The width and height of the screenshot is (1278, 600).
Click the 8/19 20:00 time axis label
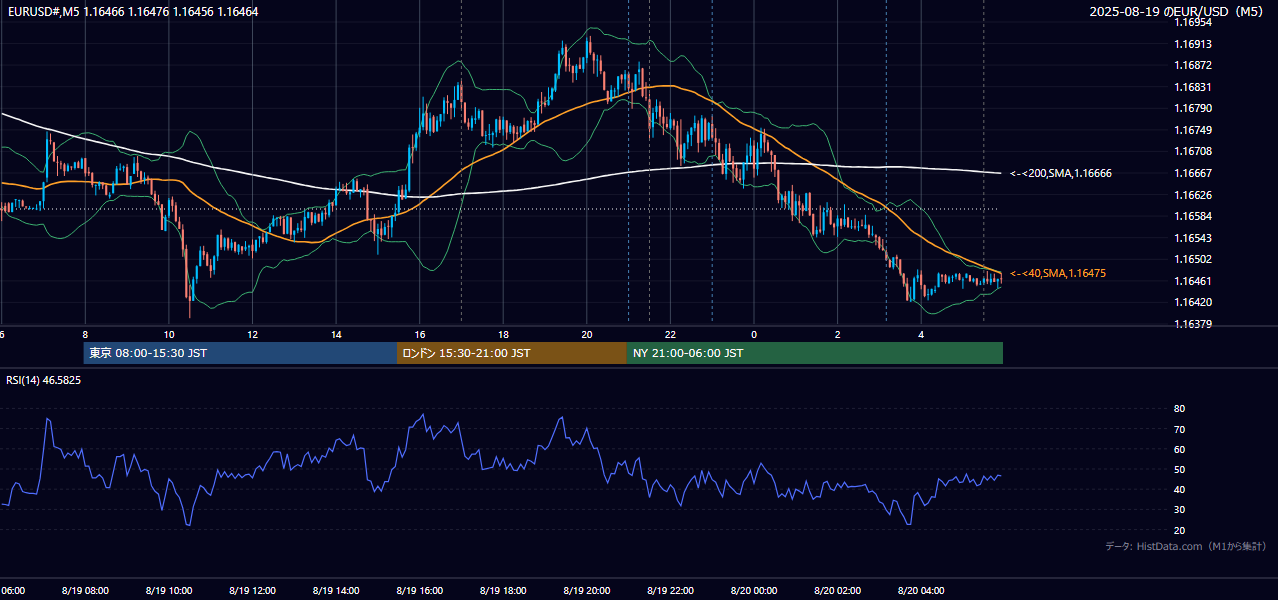(x=587, y=591)
